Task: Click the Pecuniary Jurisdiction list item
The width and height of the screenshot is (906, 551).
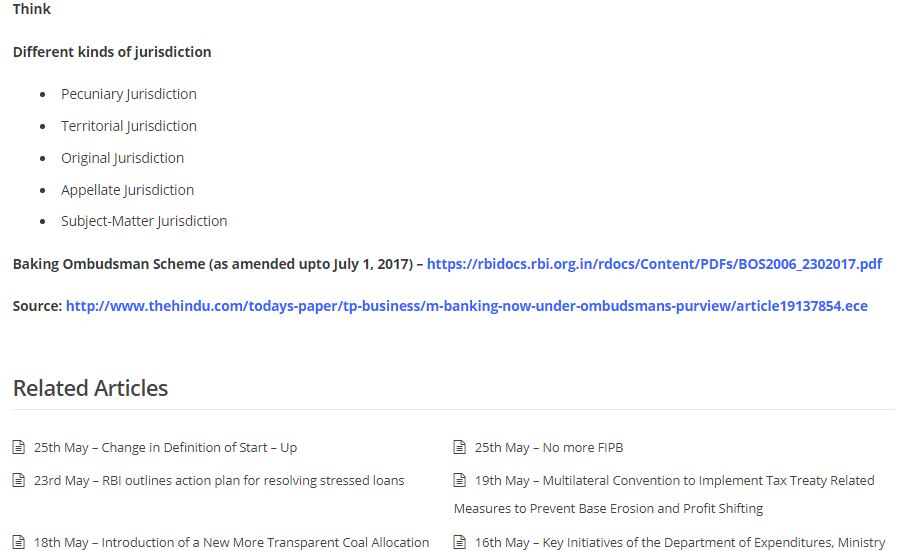Action: point(129,94)
